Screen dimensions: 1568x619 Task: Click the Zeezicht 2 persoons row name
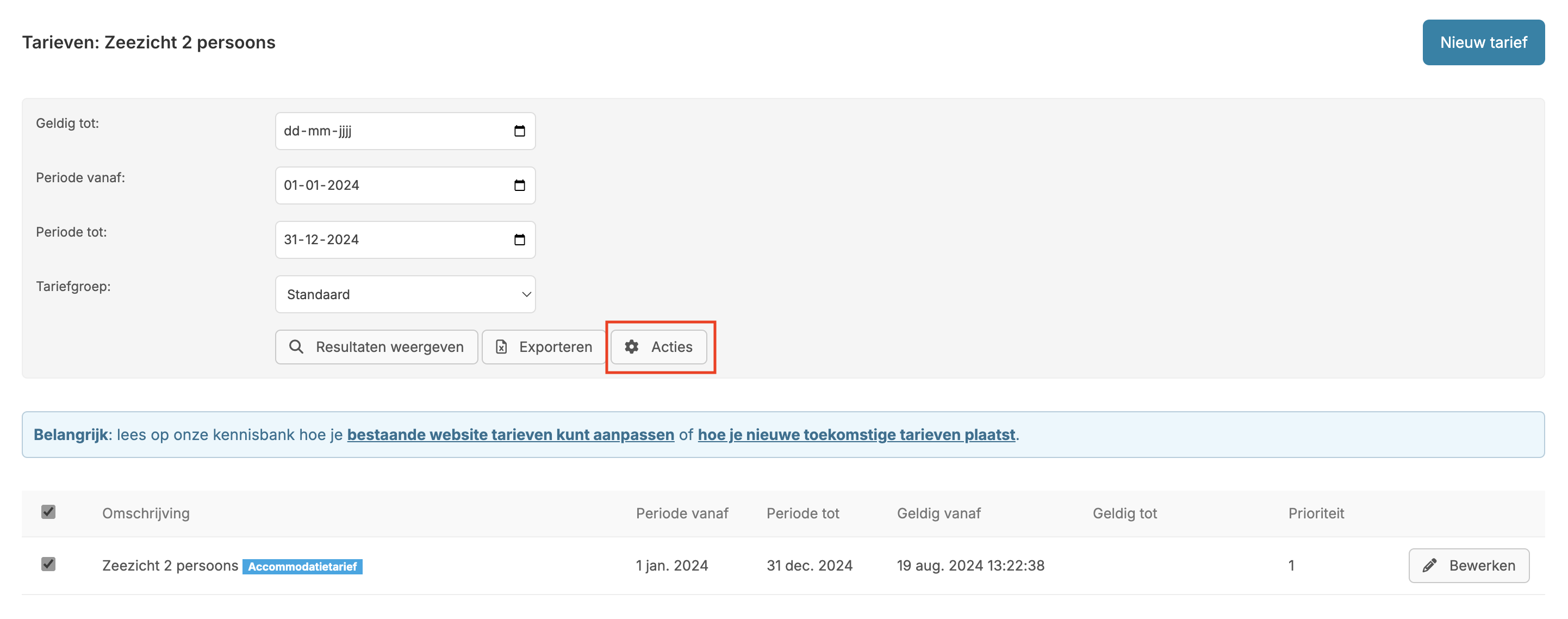(x=170, y=565)
